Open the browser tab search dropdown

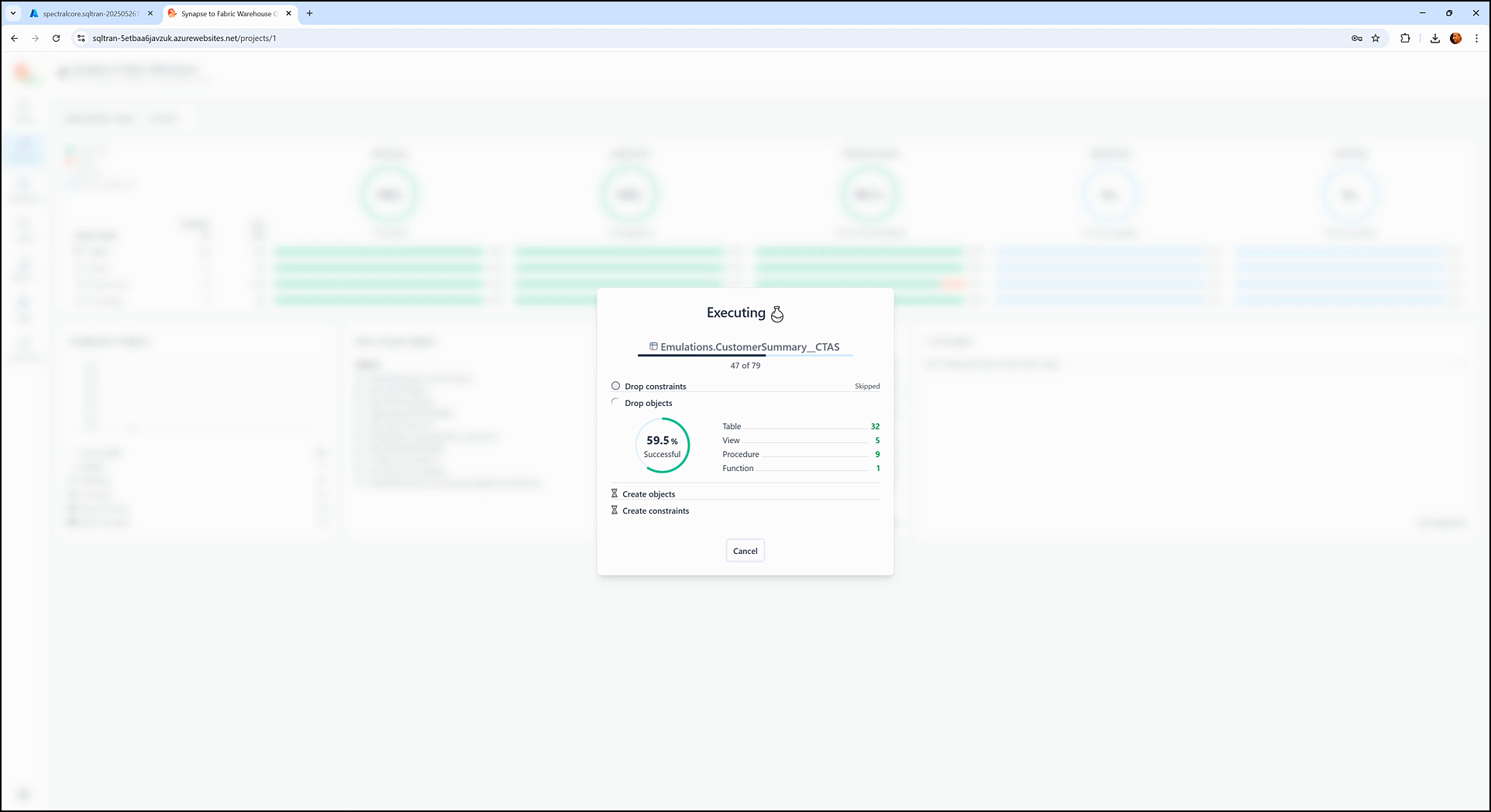[13, 13]
